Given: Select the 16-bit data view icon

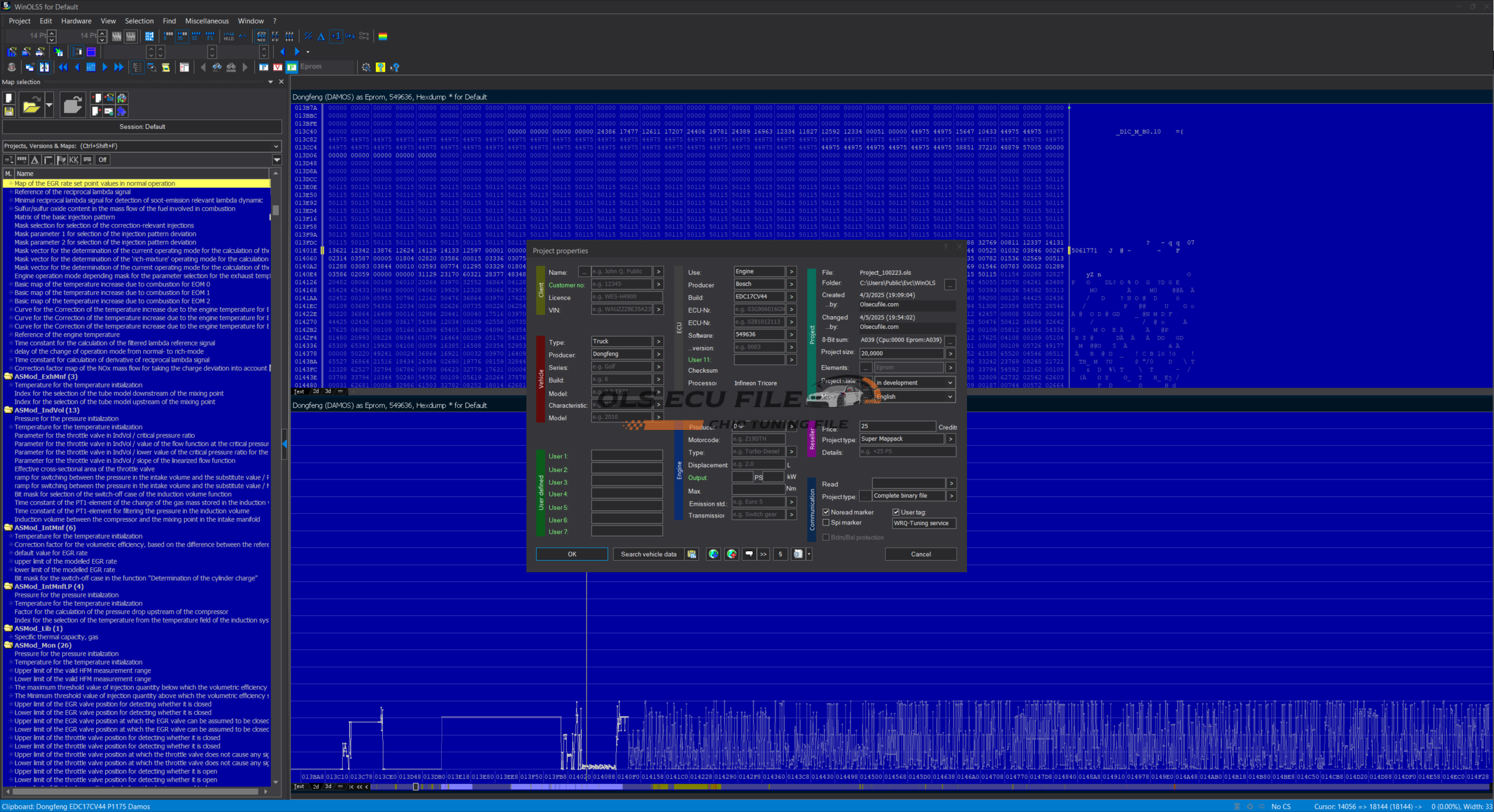Looking at the screenshot, I should 182,36.
